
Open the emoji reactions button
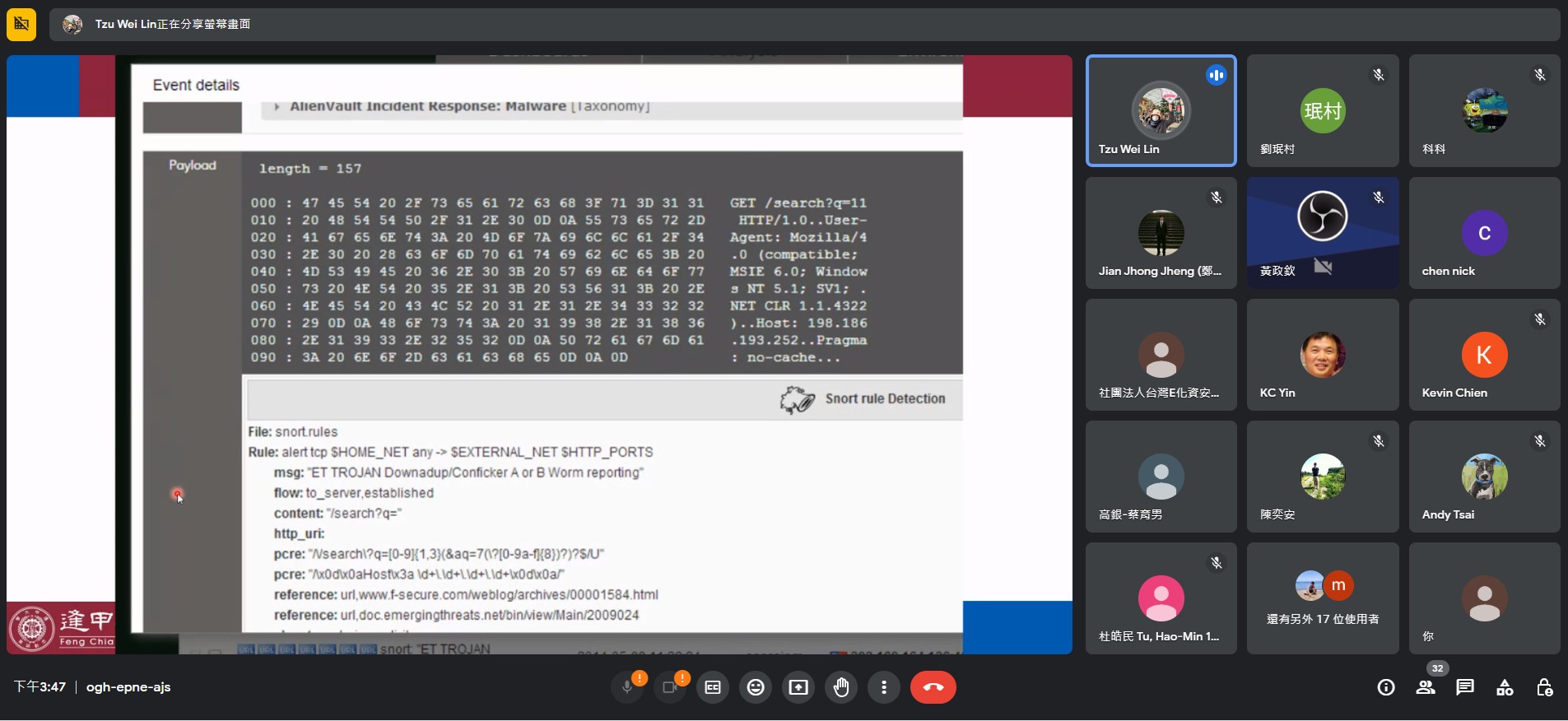[756, 687]
